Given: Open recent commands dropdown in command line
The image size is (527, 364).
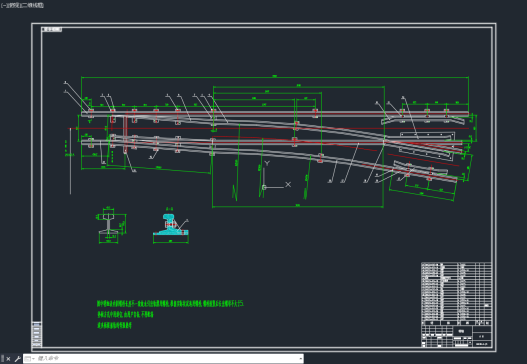Looking at the screenshot, I should pos(30,359).
